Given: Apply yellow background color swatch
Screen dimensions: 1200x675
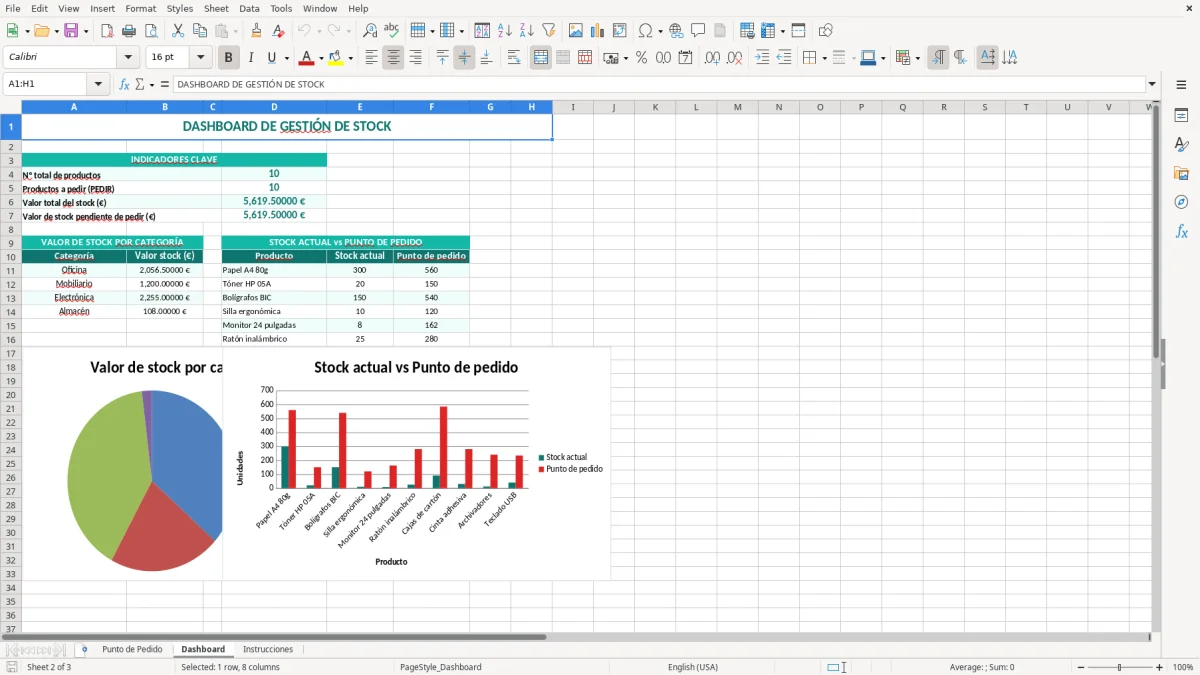Looking at the screenshot, I should (x=336, y=58).
